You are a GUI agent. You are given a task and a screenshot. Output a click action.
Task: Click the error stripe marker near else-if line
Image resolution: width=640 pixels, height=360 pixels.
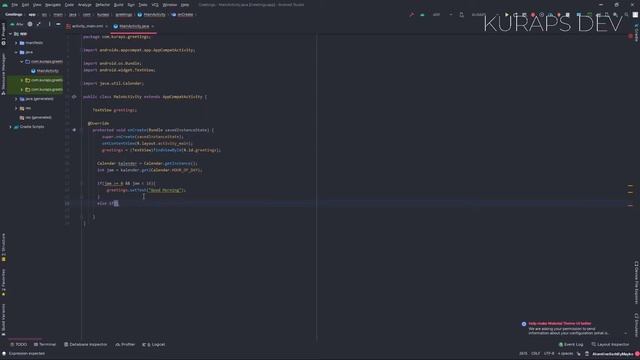point(630,206)
